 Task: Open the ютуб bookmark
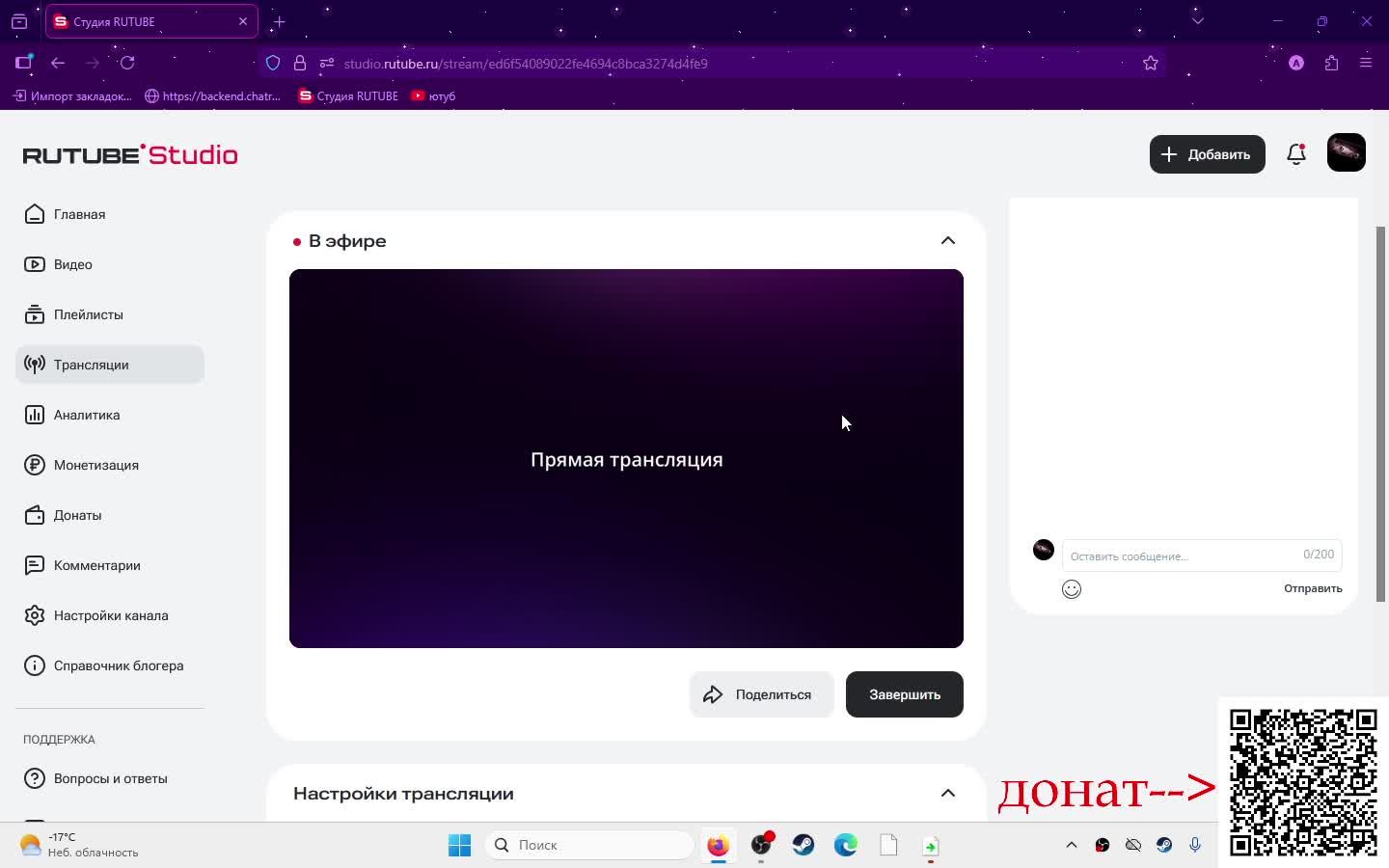click(433, 95)
